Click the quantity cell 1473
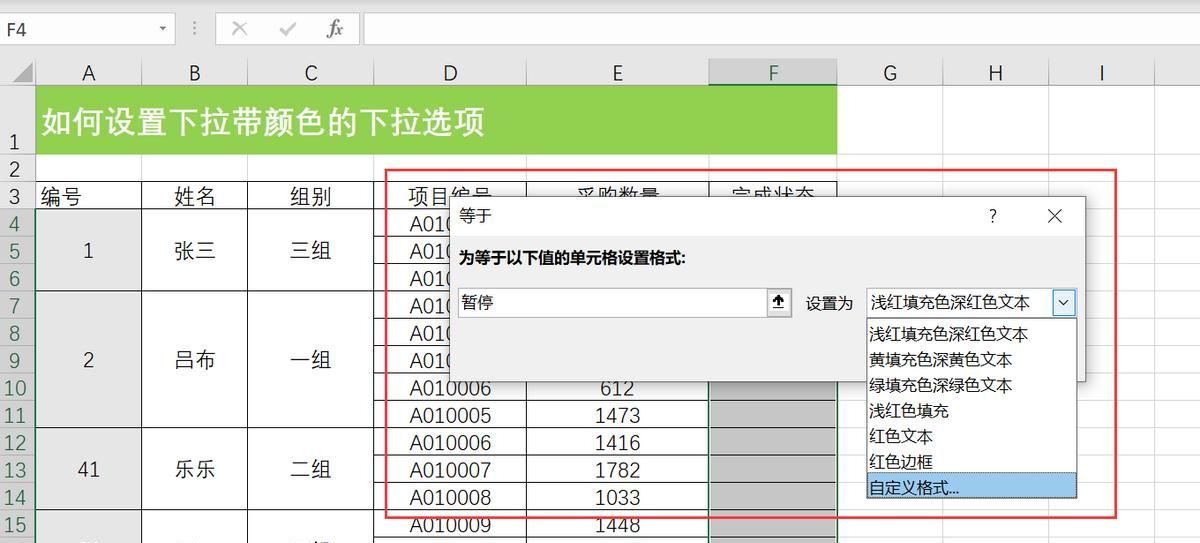This screenshot has width=1200, height=543. [618, 415]
